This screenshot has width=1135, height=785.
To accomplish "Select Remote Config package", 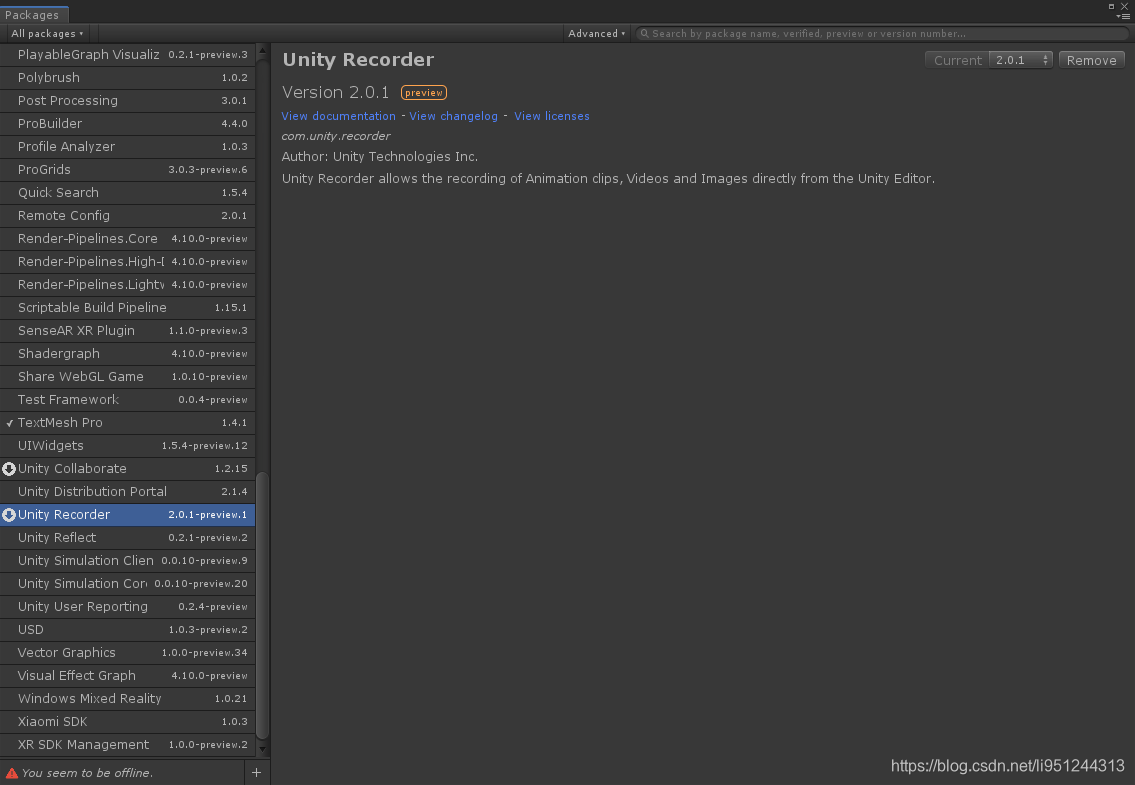I will (127, 216).
